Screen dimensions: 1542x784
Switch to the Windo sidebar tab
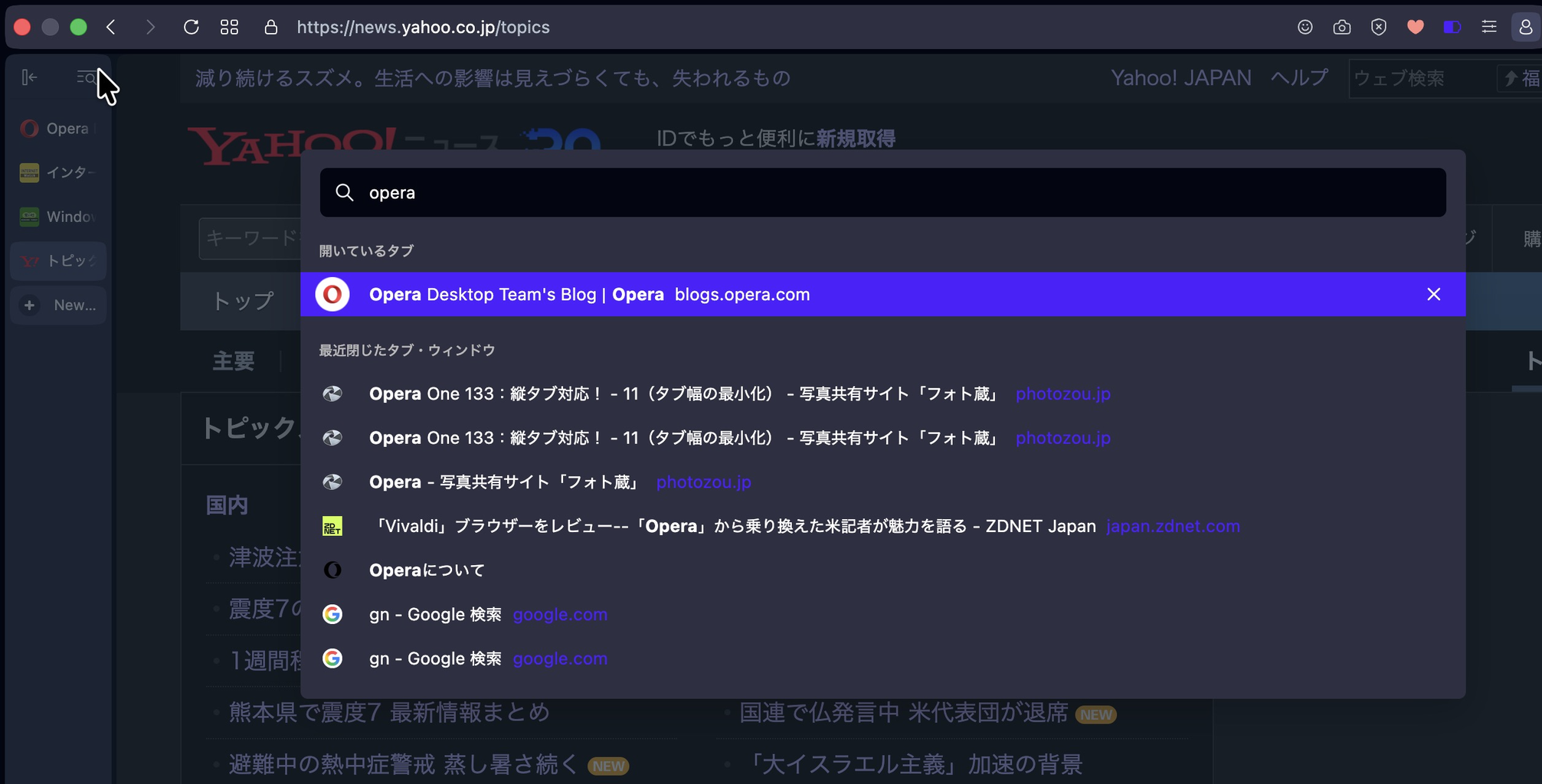pyautogui.click(x=58, y=217)
